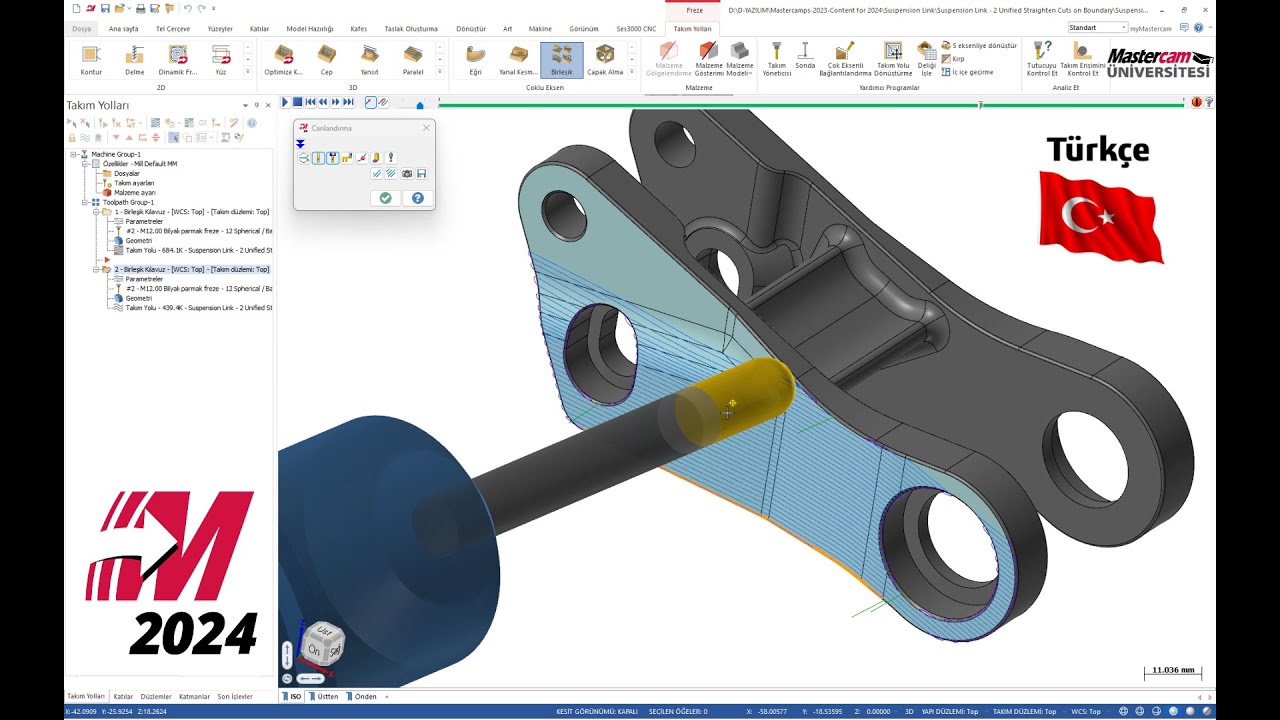Screen dimensions: 1280x720
Task: Click Tutucuyu Kontrol Et icon
Action: [x=1041, y=60]
